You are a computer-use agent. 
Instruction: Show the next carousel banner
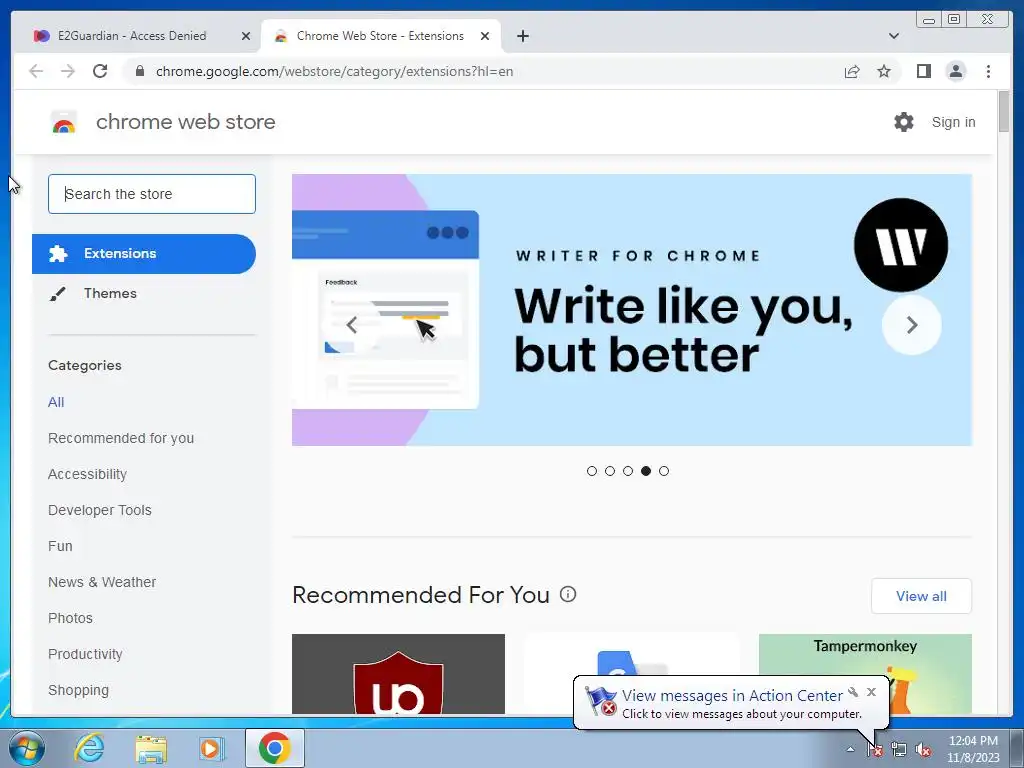(x=912, y=325)
